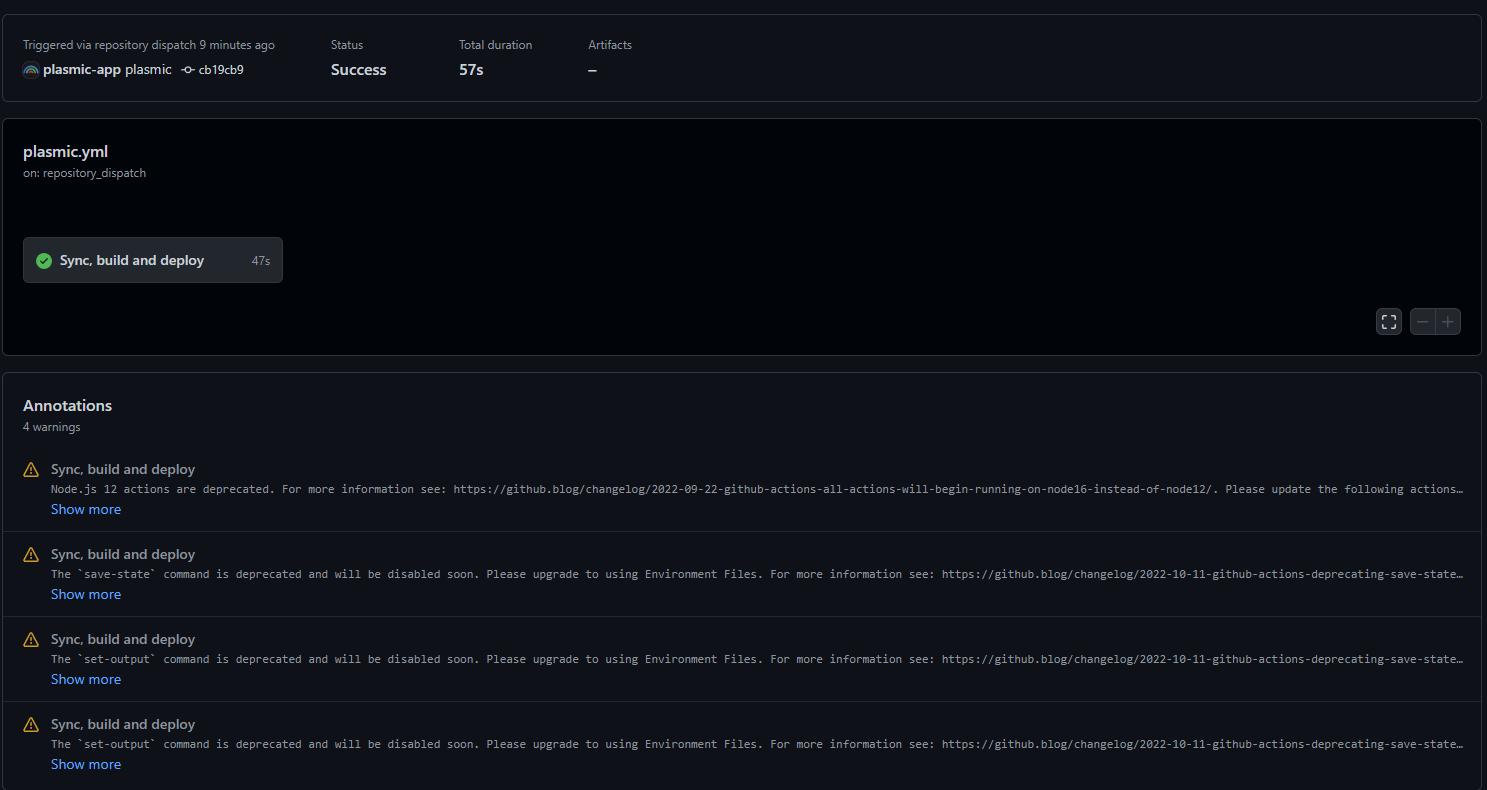Click the commit icon beside cb19cb9
1487x790 pixels.
click(x=188, y=70)
